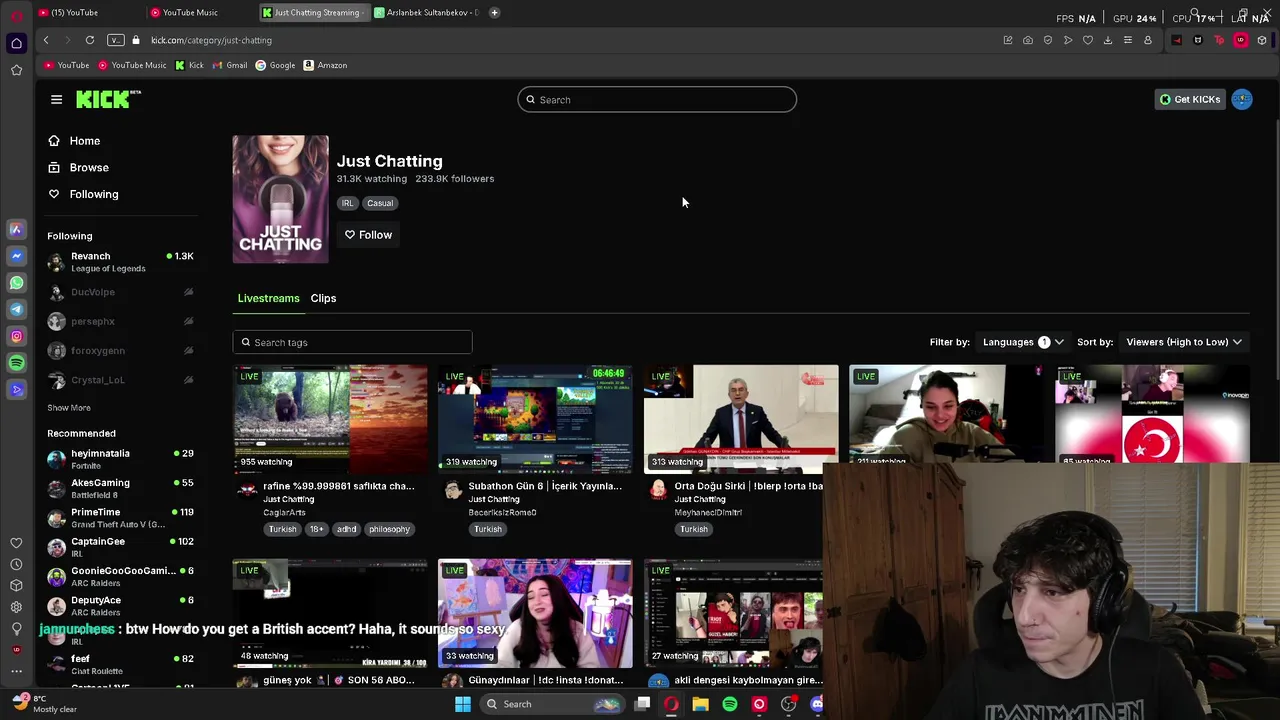Open Messenger in Opera sidebar
1280x720 pixels.
tap(16, 256)
